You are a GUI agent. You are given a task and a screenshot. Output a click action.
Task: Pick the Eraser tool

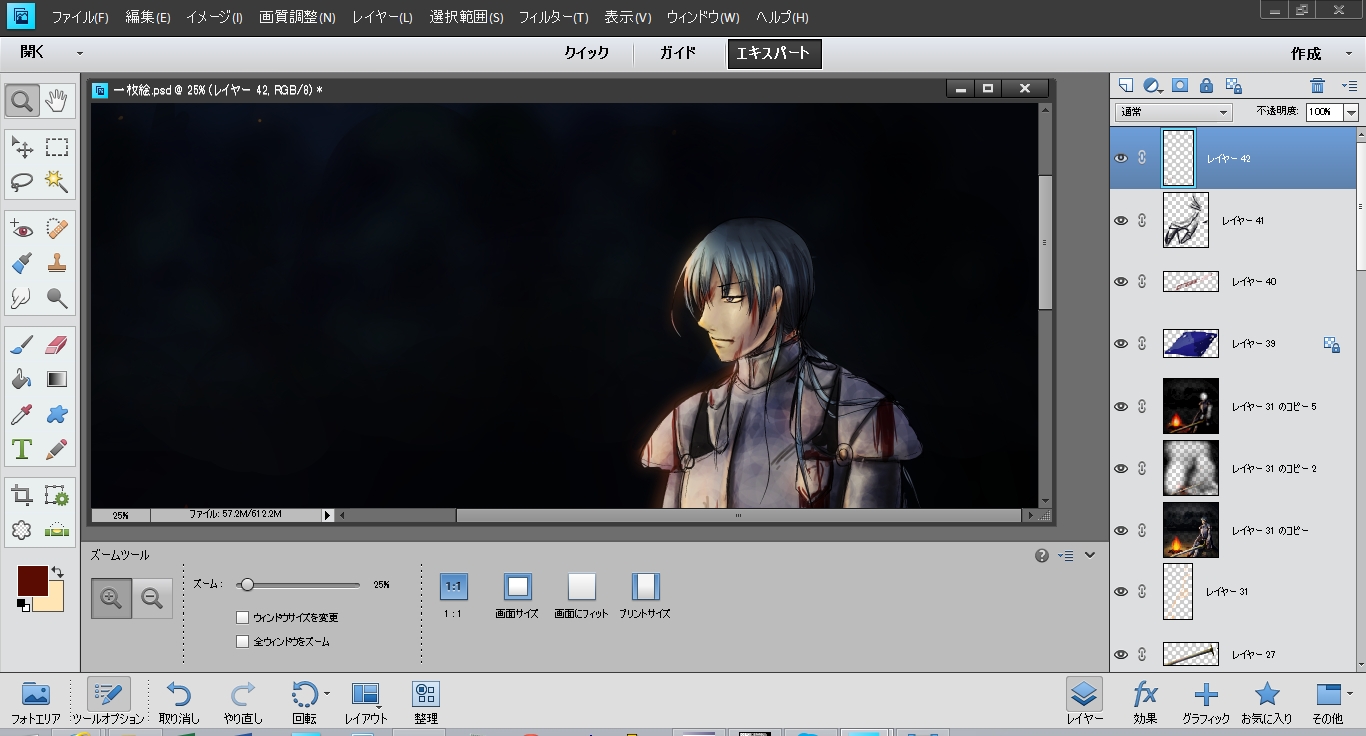[57, 346]
